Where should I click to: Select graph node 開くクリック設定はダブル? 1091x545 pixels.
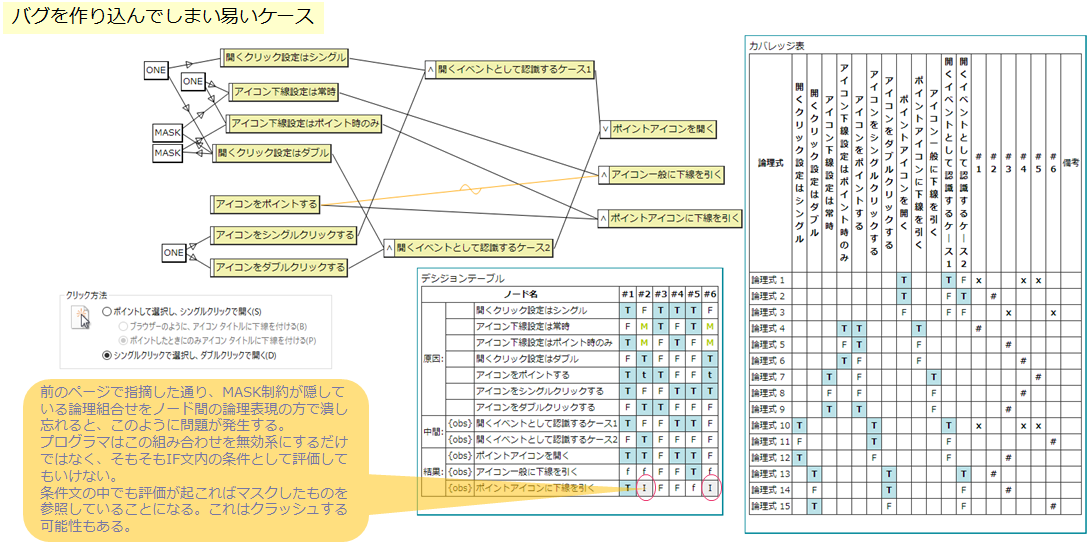tap(271, 152)
